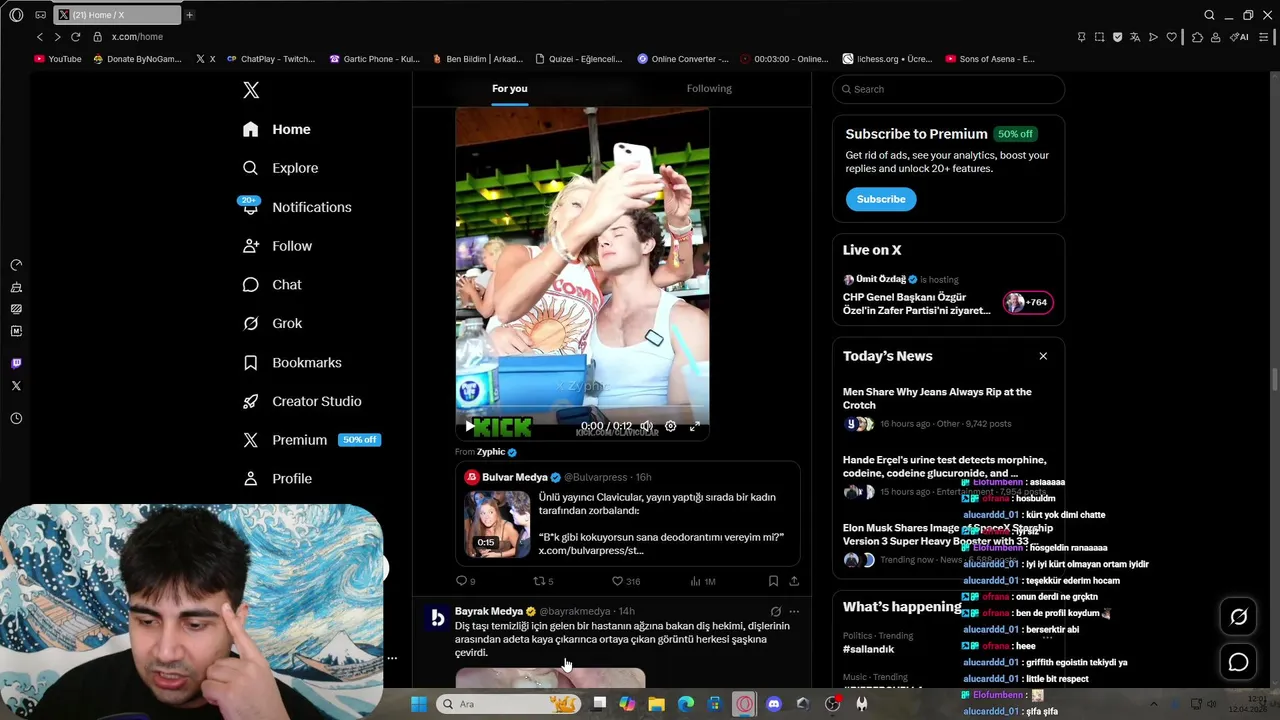This screenshot has width=1280, height=720.
Task: Open Premium 50% off item
Action: pyautogui.click(x=311, y=440)
